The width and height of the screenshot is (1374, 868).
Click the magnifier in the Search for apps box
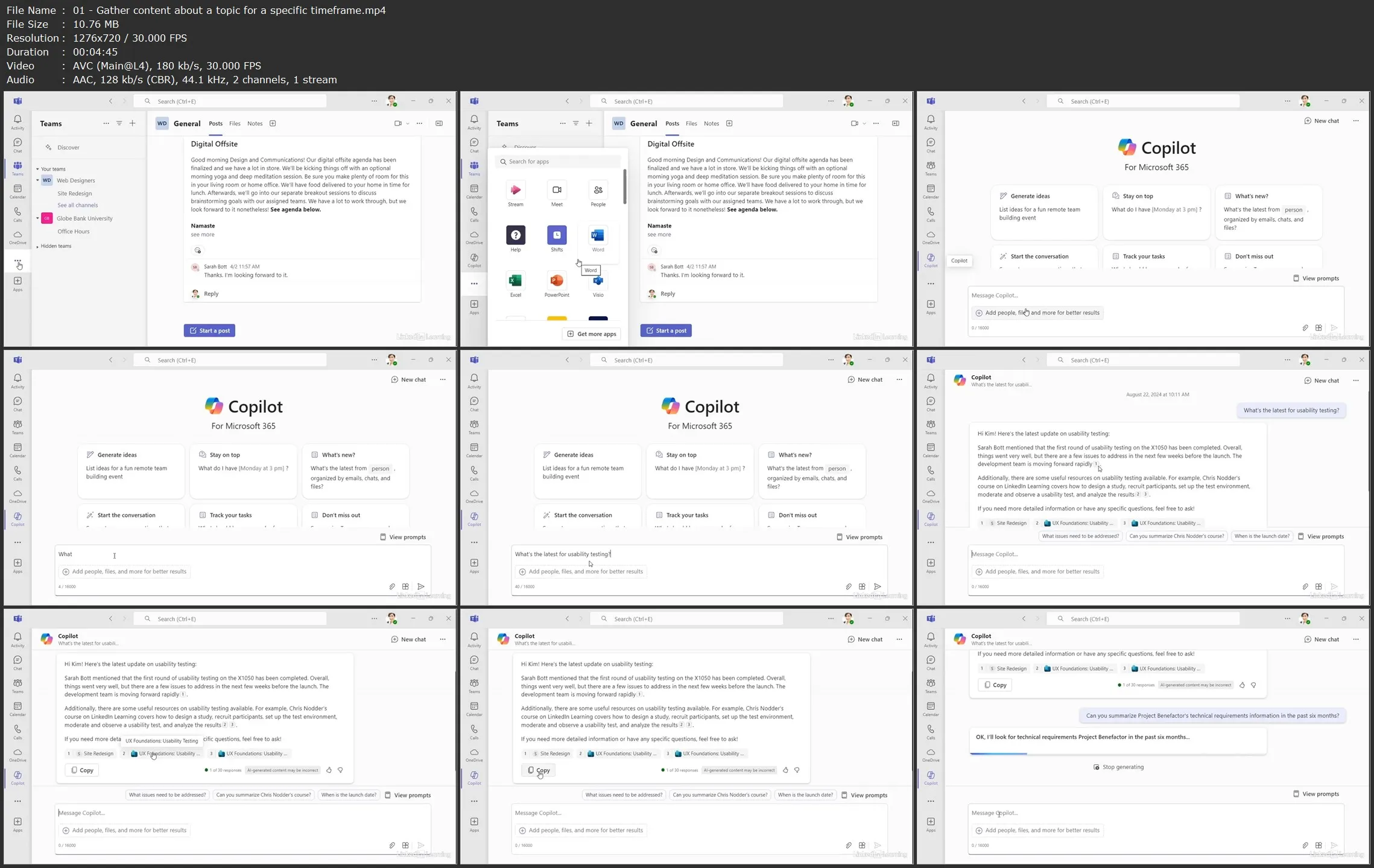point(503,162)
